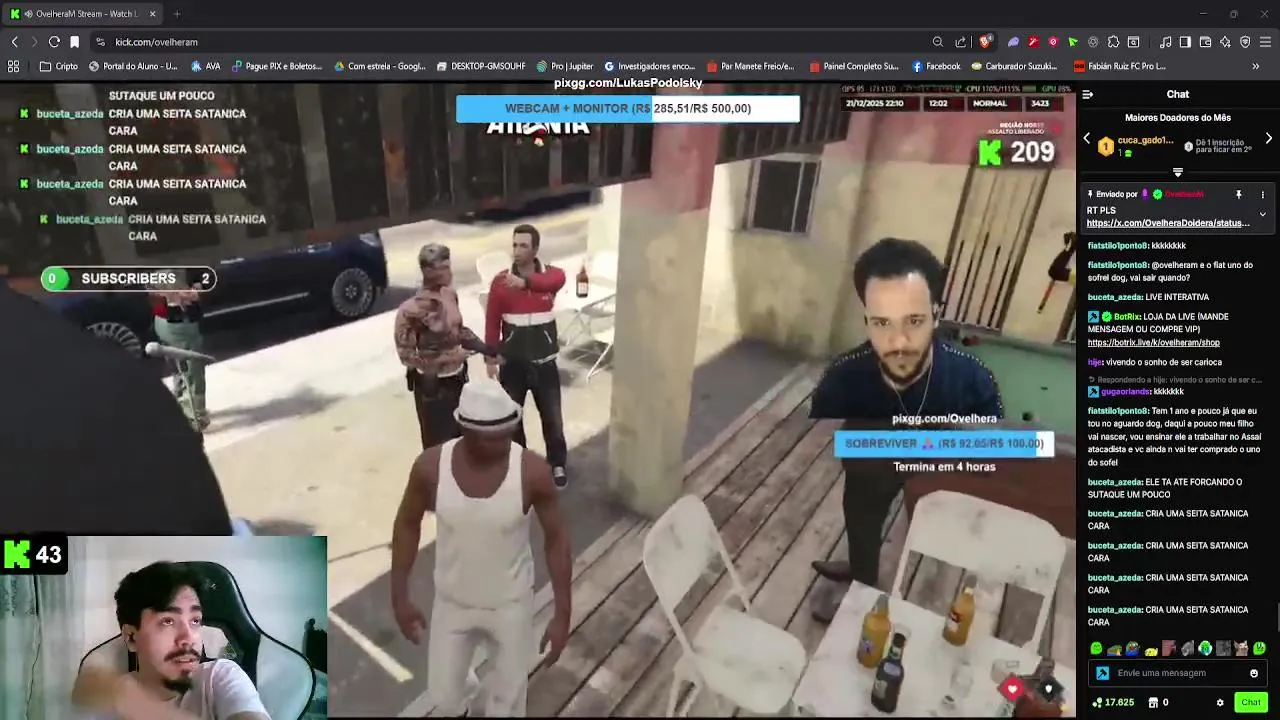Image resolution: width=1280 pixels, height=720 pixels.
Task: Open the chat shop store icon
Action: 1153,702
